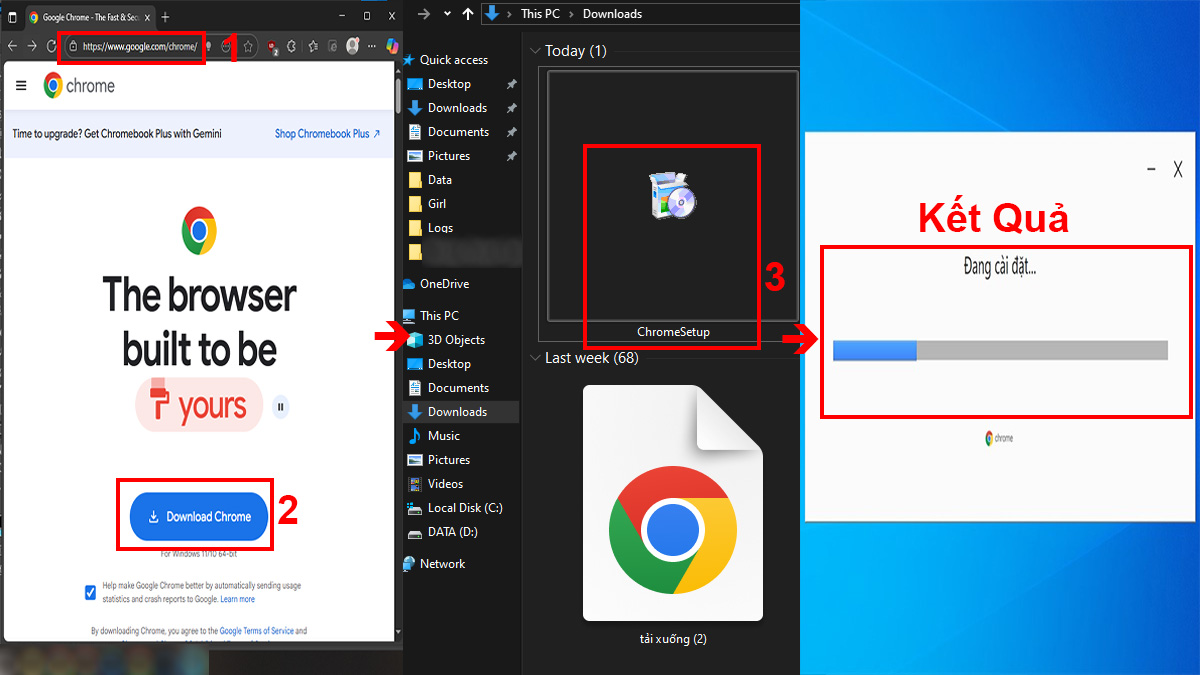Open the tab actions menu icon
The width and height of the screenshot is (1200, 675).
coord(12,17)
